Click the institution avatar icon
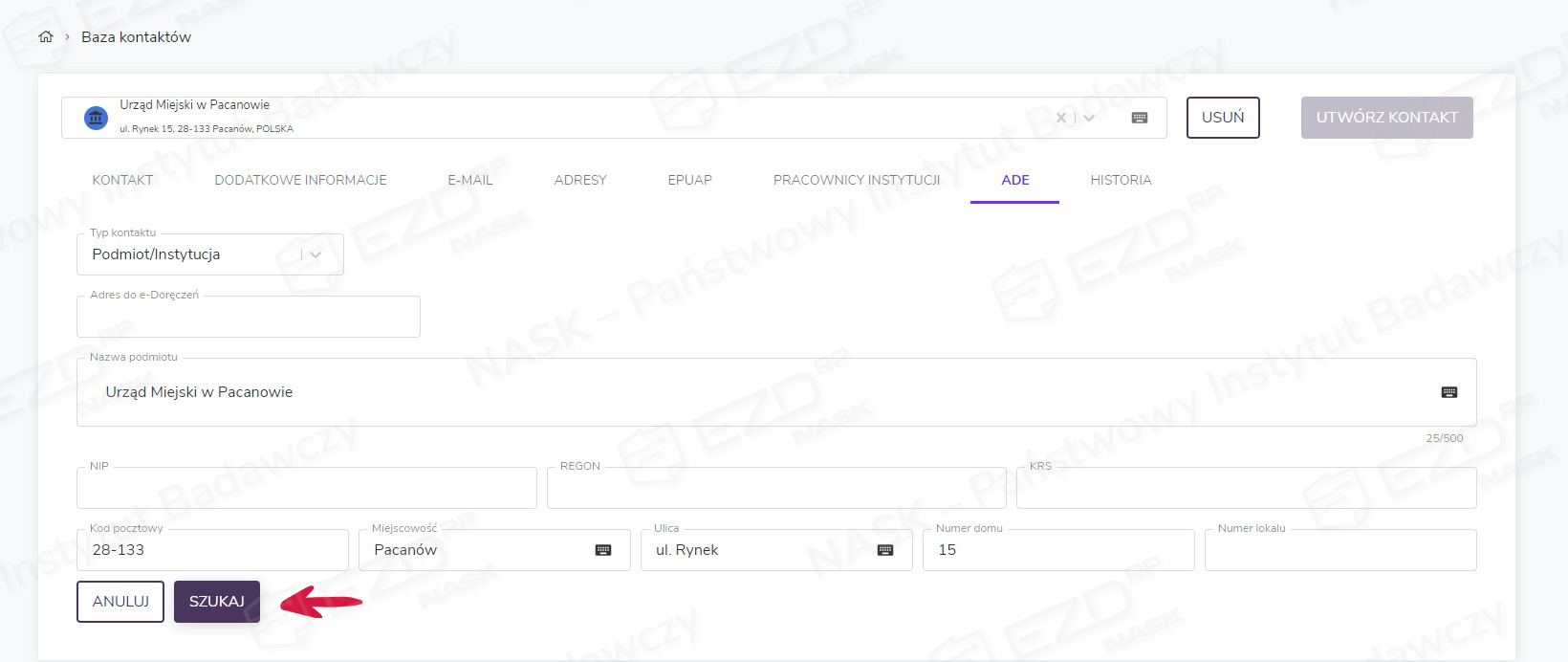The image size is (1568, 662). click(x=96, y=118)
